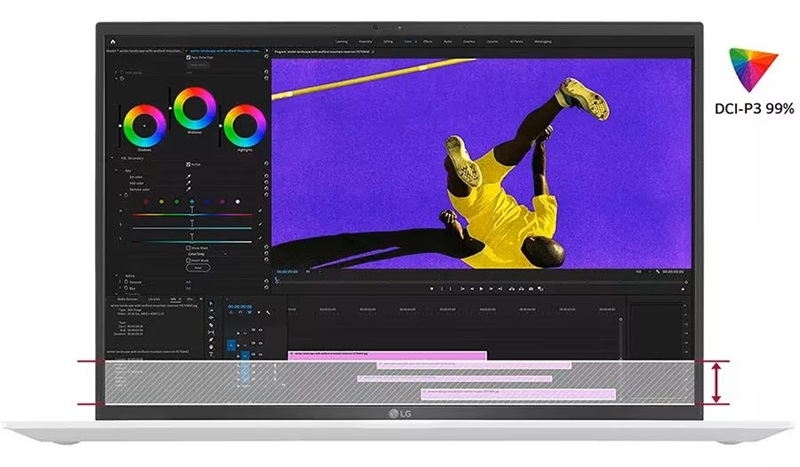Toggle the HSL Secondary Active checkbox
This screenshot has width=800, height=467.
click(188, 164)
